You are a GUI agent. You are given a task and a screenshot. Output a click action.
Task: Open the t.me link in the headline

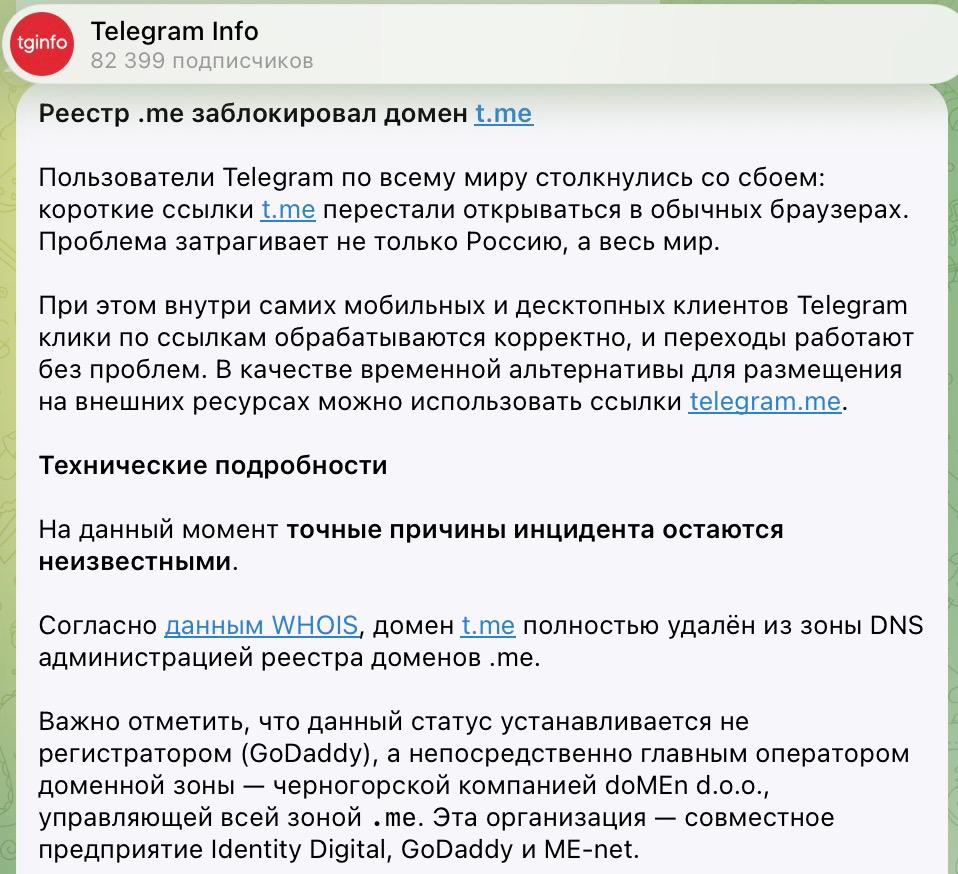[x=504, y=114]
